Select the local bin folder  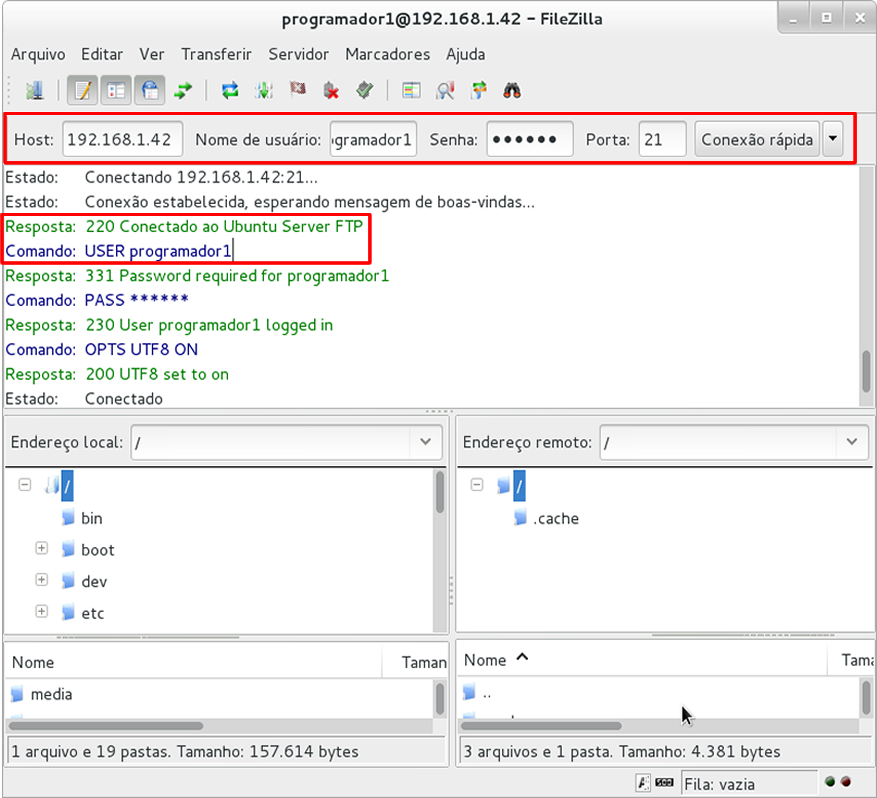click(x=92, y=518)
